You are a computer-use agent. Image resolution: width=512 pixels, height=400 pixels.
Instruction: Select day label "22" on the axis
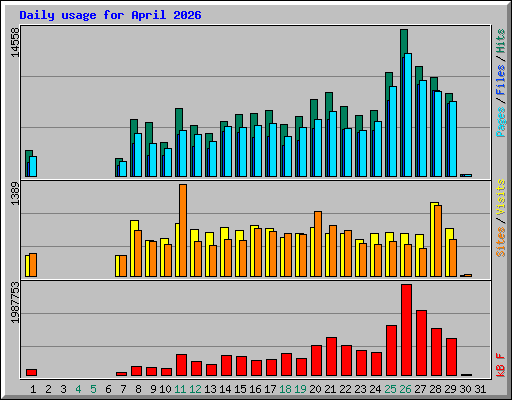(x=345, y=389)
